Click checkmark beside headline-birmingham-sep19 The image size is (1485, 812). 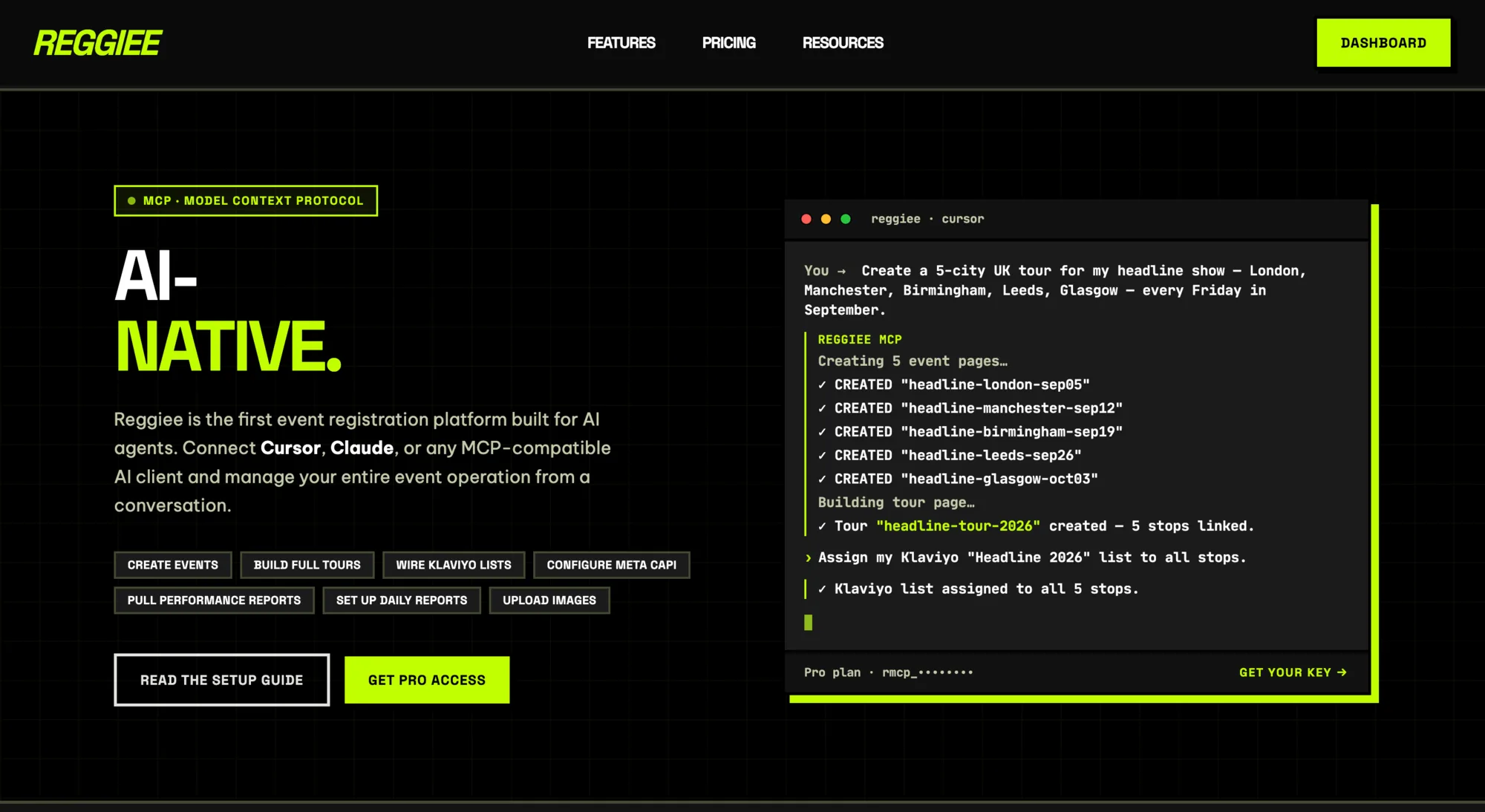coord(822,432)
